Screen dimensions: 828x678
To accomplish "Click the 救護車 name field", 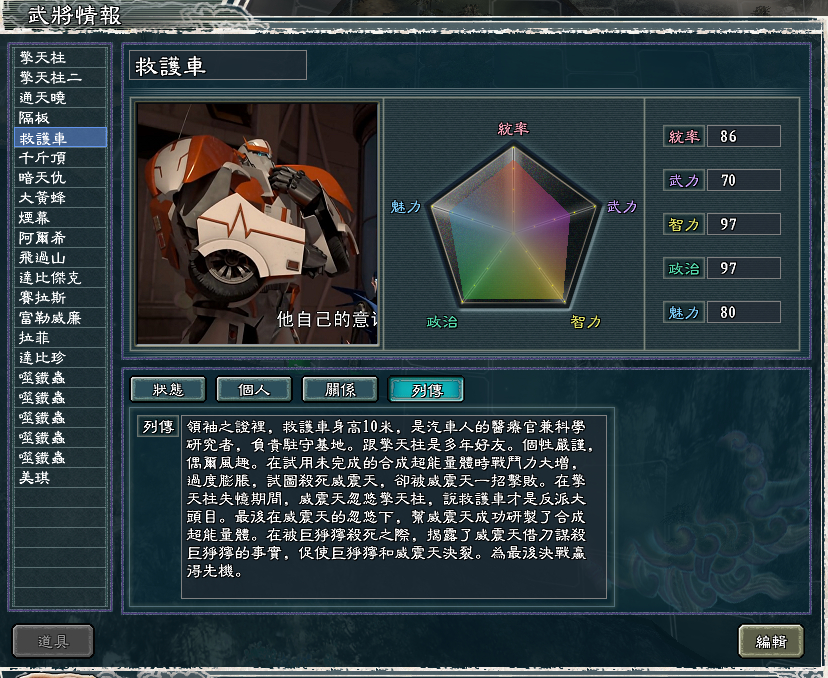I will (218, 65).
